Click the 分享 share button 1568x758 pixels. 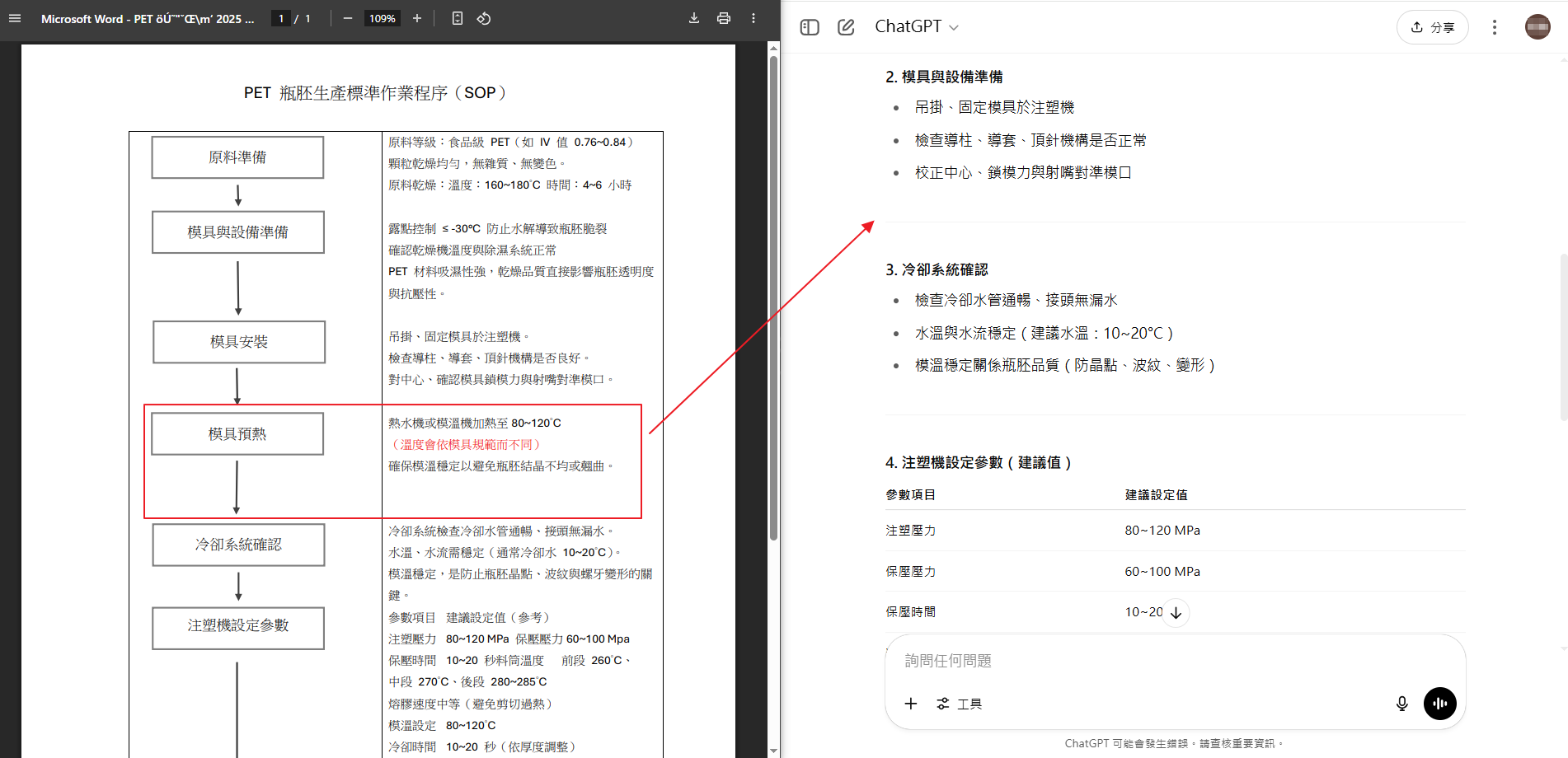[x=1432, y=27]
